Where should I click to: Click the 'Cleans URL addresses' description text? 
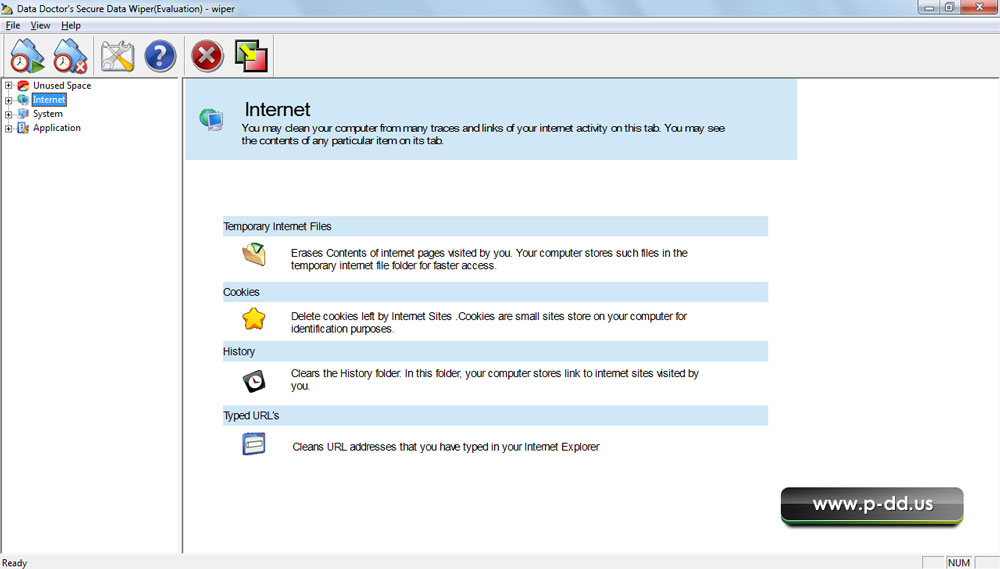point(446,447)
